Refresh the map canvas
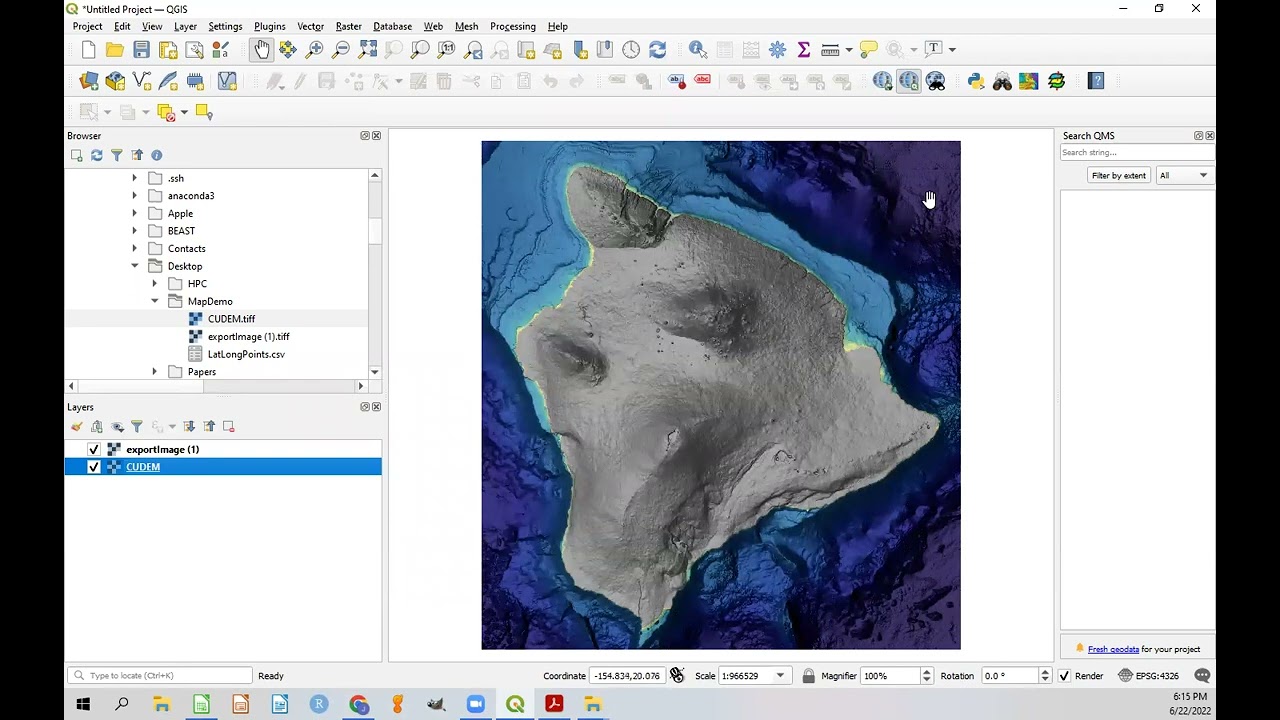This screenshot has height=720, width=1280. [x=657, y=49]
